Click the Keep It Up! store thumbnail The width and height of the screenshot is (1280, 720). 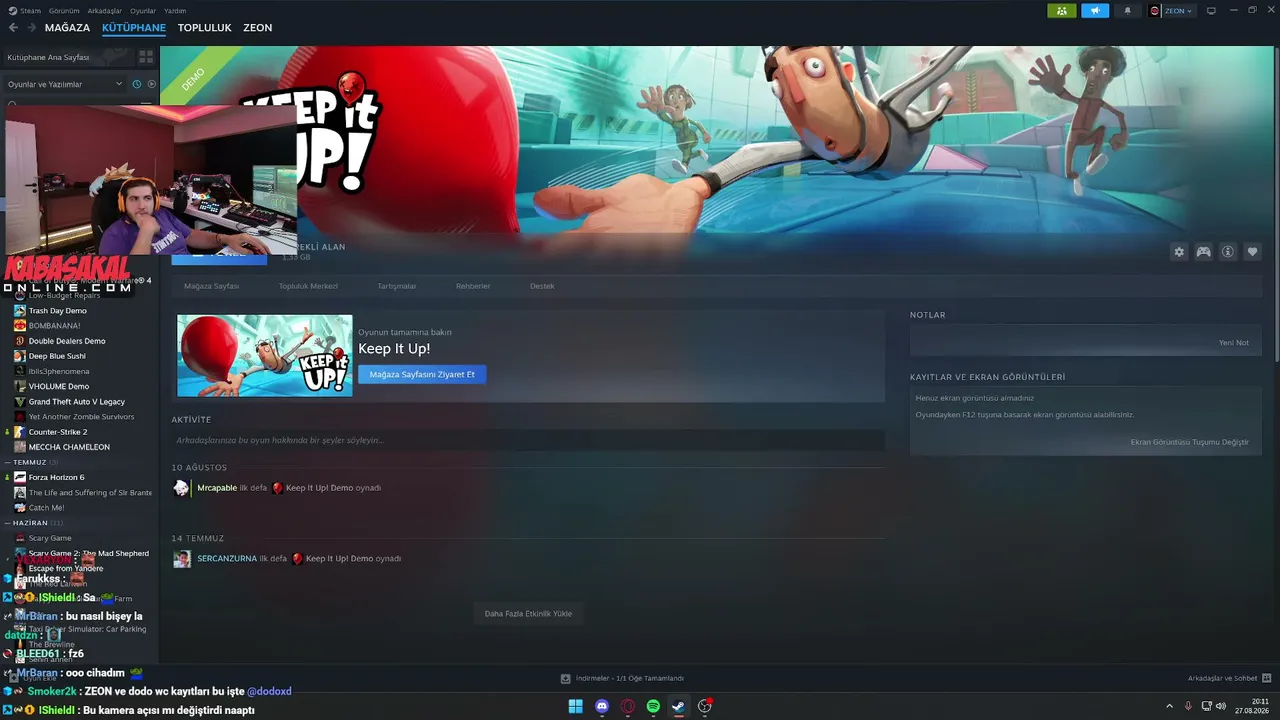265,356
